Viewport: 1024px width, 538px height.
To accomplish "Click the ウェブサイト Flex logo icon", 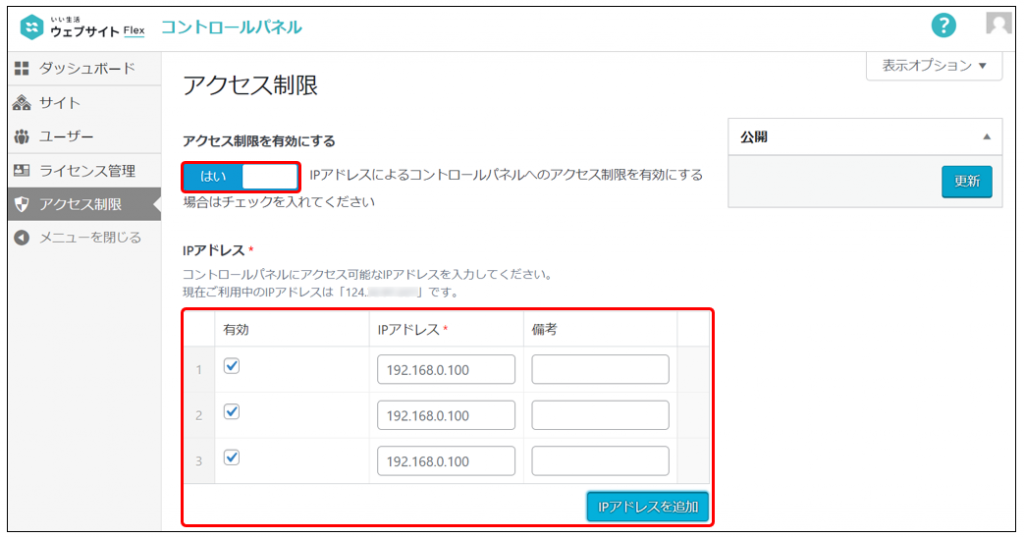I will point(33,28).
